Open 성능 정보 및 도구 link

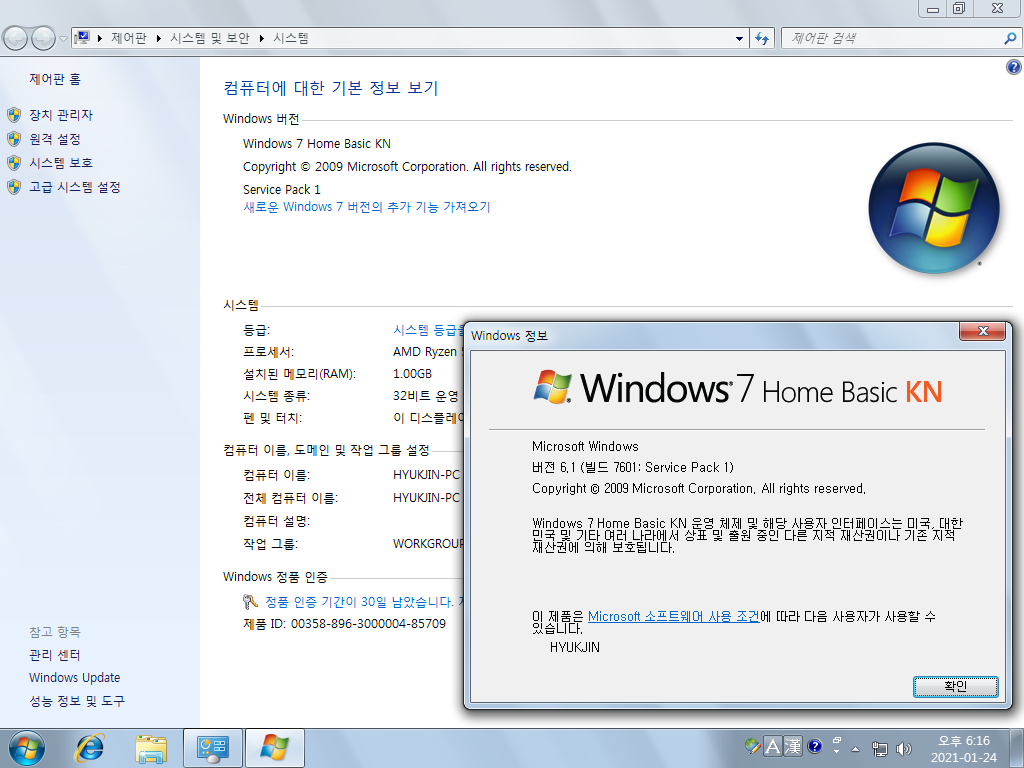coord(76,701)
